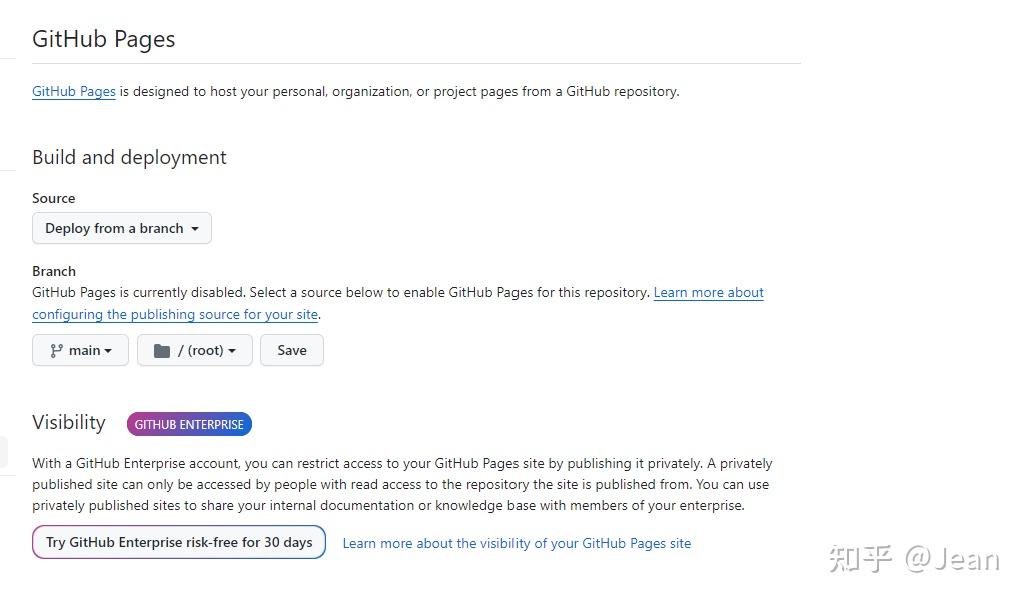This screenshot has height=602, width=1026.
Task: Click the Save button to enable Pages
Action: tap(291, 350)
